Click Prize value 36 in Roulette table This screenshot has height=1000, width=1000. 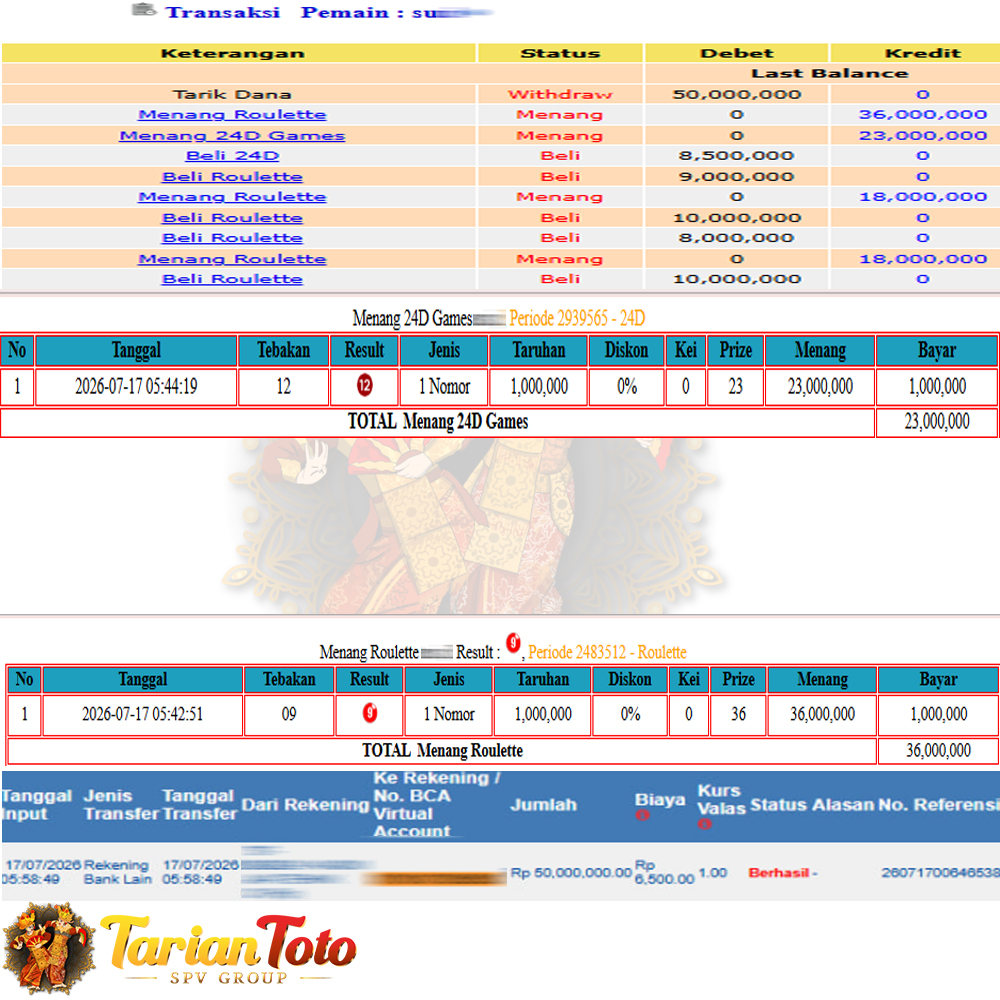pyautogui.click(x=739, y=714)
